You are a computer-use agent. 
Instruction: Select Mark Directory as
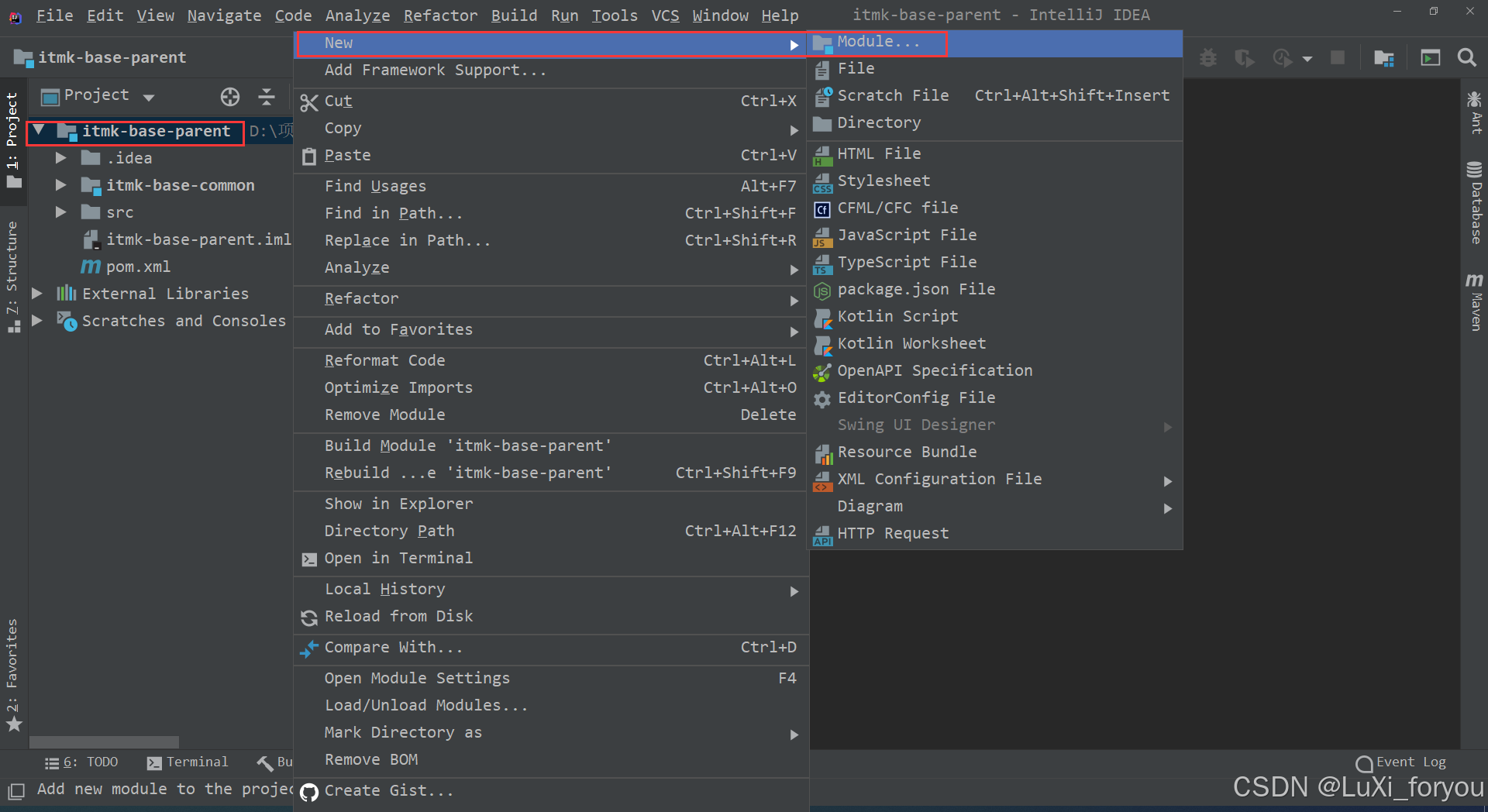[550, 733]
